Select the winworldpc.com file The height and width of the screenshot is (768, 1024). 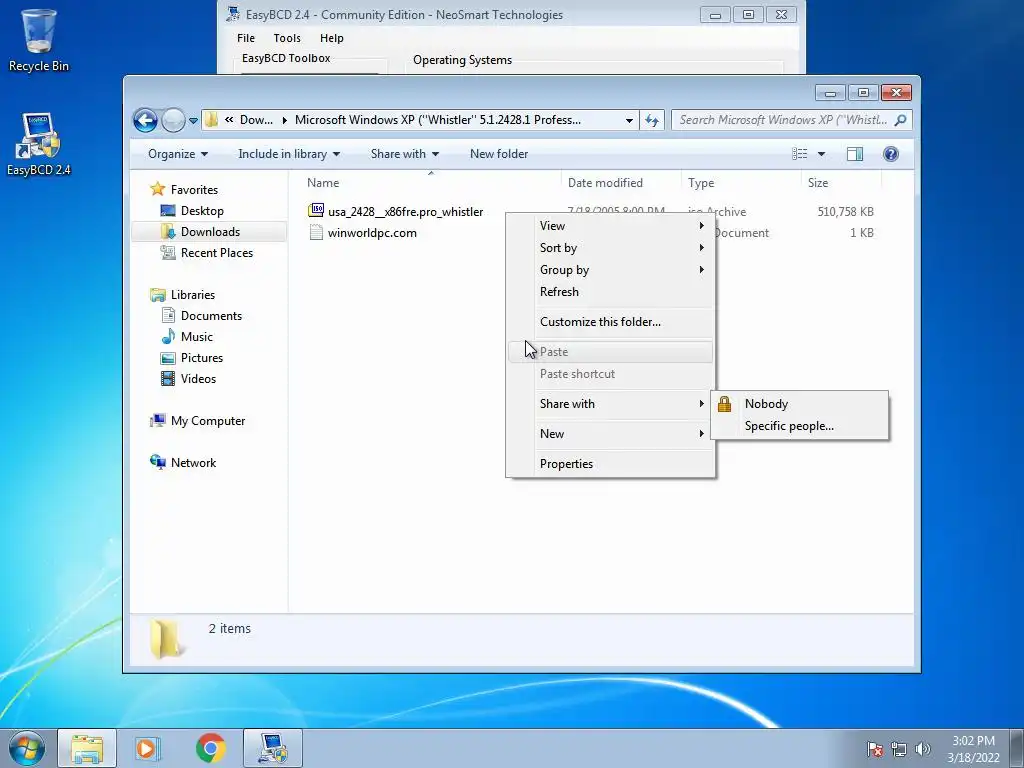click(x=372, y=232)
